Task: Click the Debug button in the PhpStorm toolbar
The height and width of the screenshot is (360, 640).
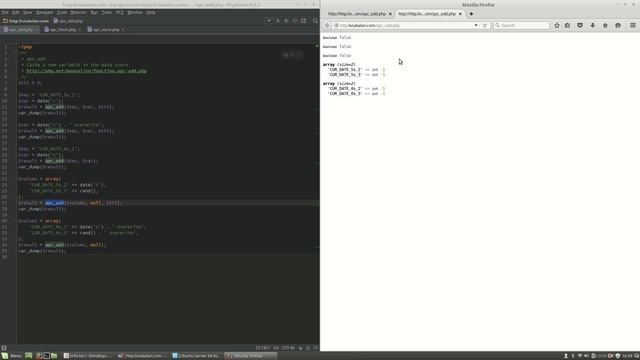Action: 286,21
